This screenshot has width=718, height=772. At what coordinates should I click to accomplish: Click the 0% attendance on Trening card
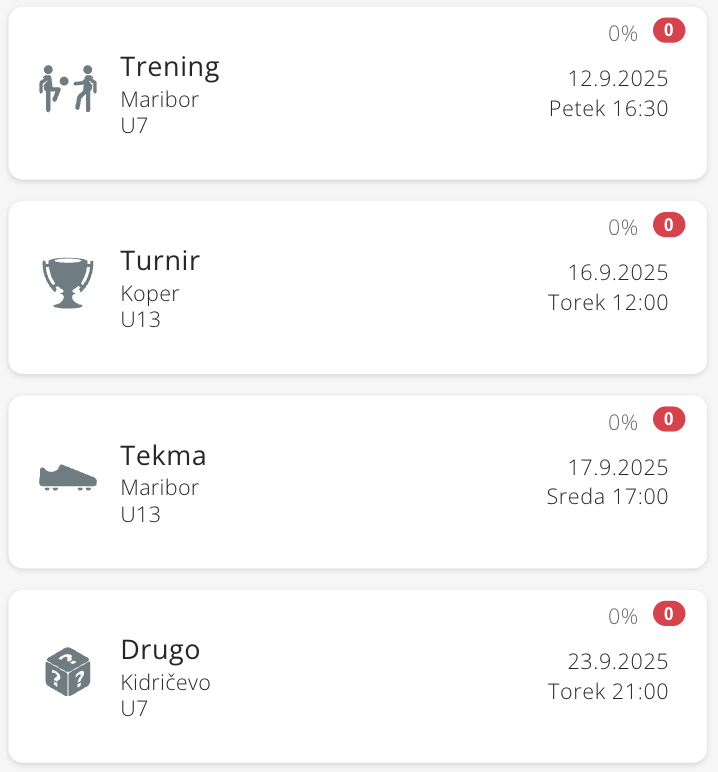pyautogui.click(x=622, y=33)
